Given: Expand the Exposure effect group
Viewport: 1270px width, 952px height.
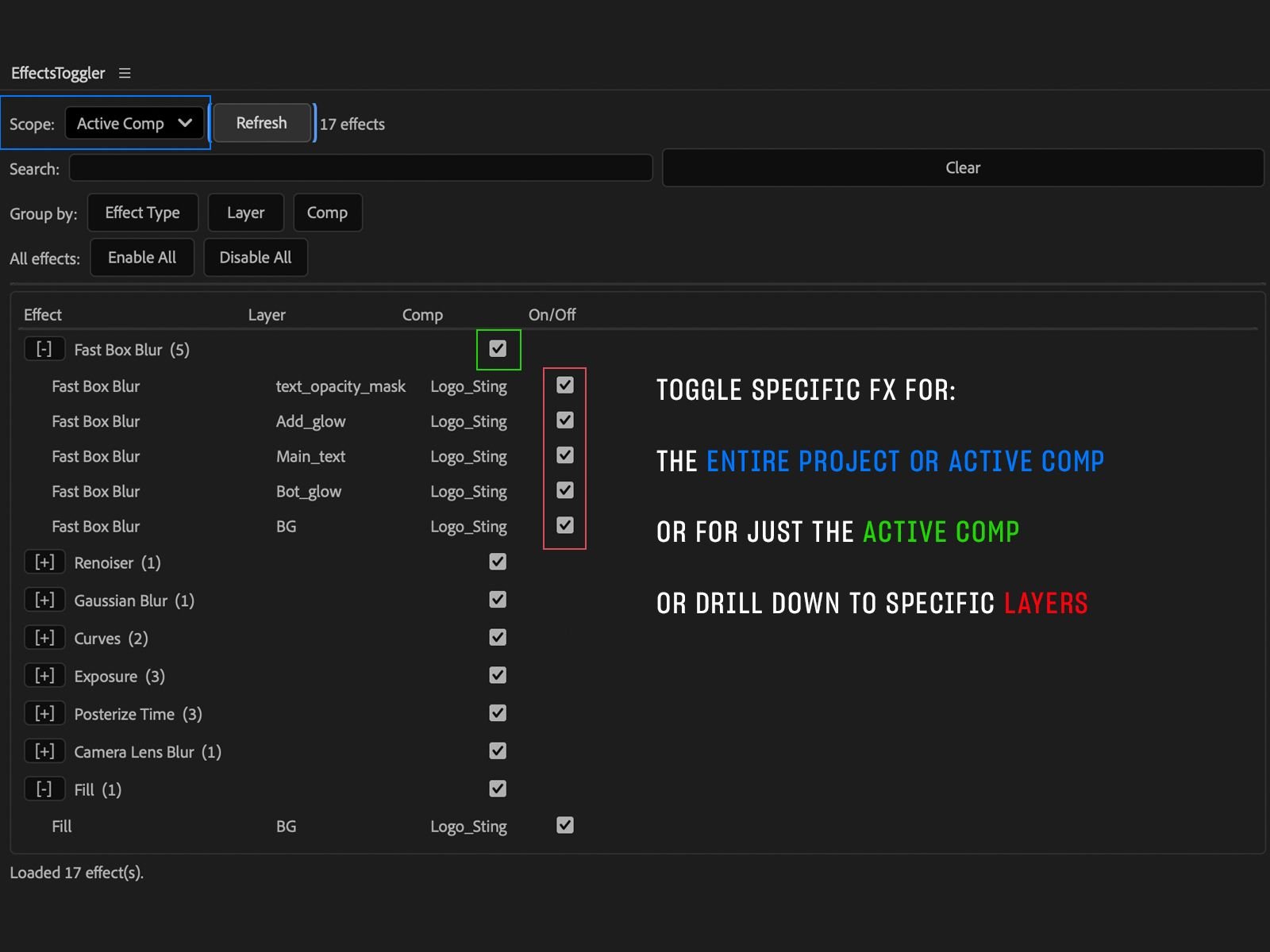Looking at the screenshot, I should [x=44, y=676].
